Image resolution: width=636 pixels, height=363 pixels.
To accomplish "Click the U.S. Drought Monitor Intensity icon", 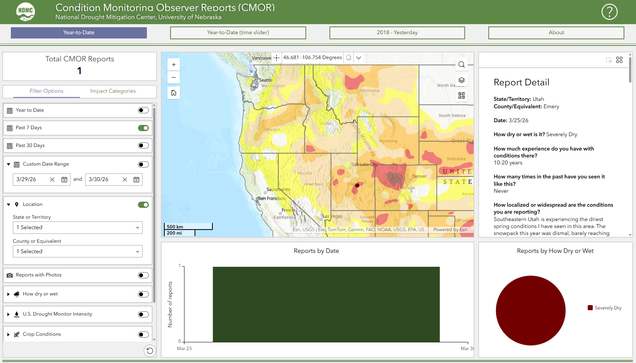I will (x=17, y=314).
